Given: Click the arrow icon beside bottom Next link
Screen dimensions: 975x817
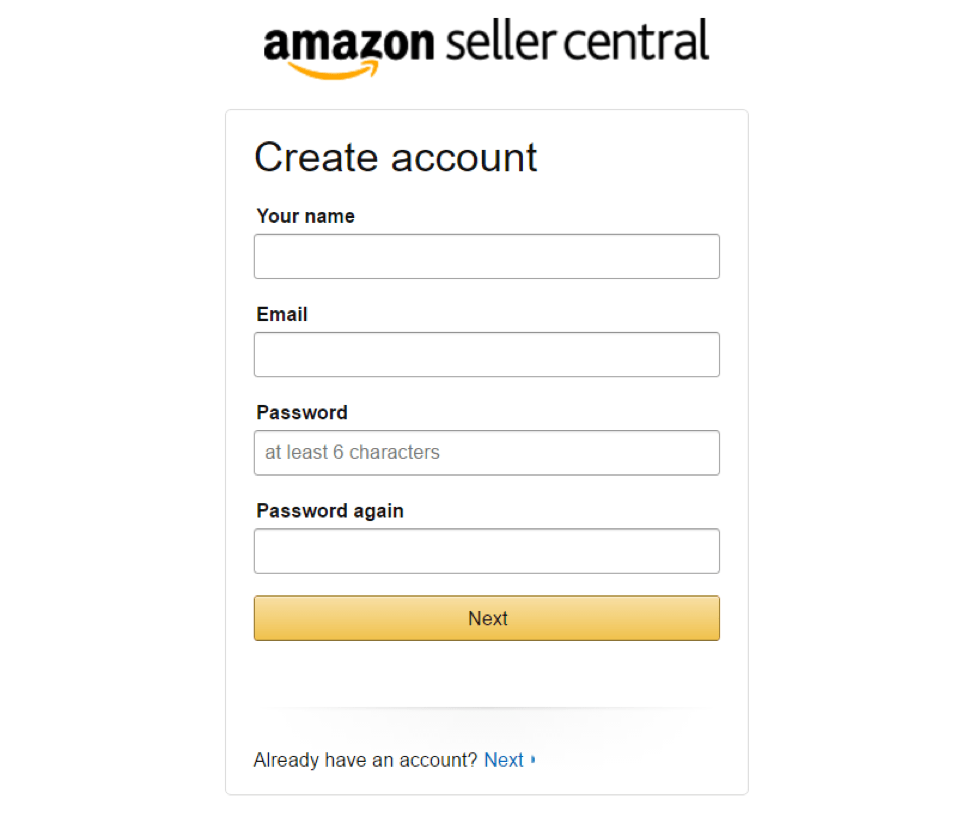Looking at the screenshot, I should pyautogui.click(x=535, y=760).
